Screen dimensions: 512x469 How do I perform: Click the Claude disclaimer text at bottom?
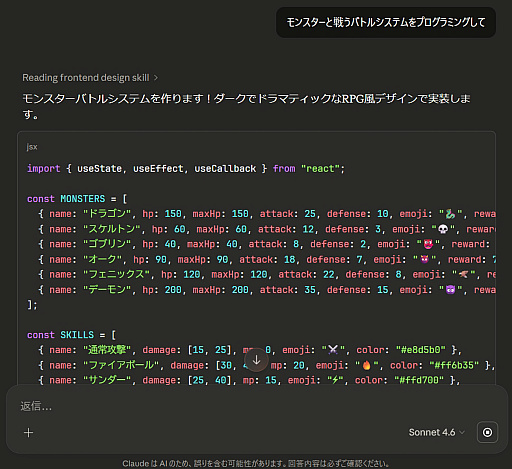(x=256, y=464)
